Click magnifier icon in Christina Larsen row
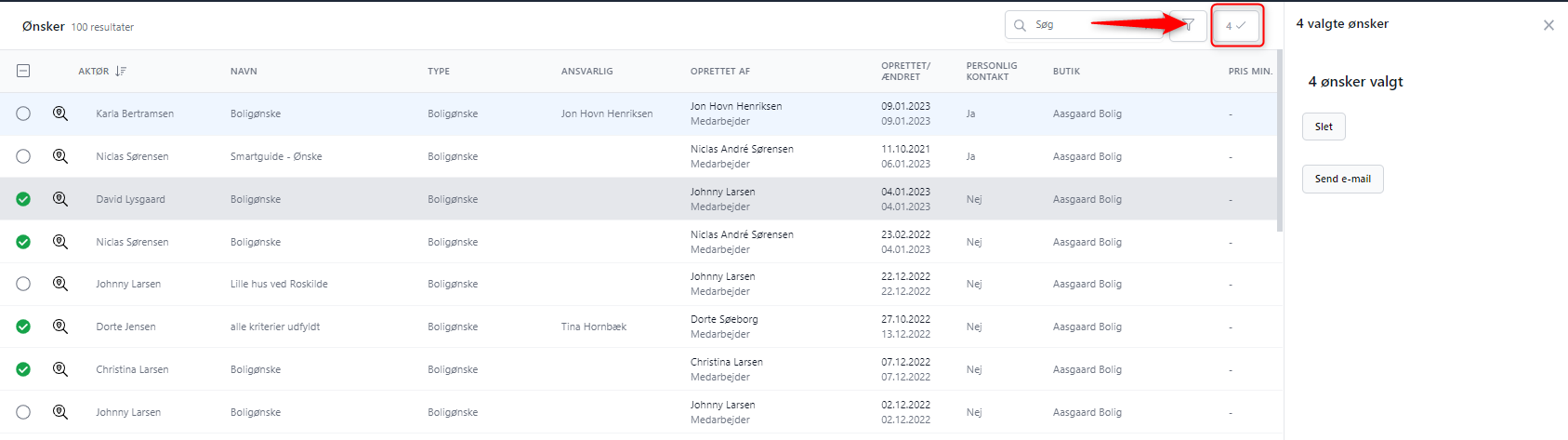 coord(60,369)
